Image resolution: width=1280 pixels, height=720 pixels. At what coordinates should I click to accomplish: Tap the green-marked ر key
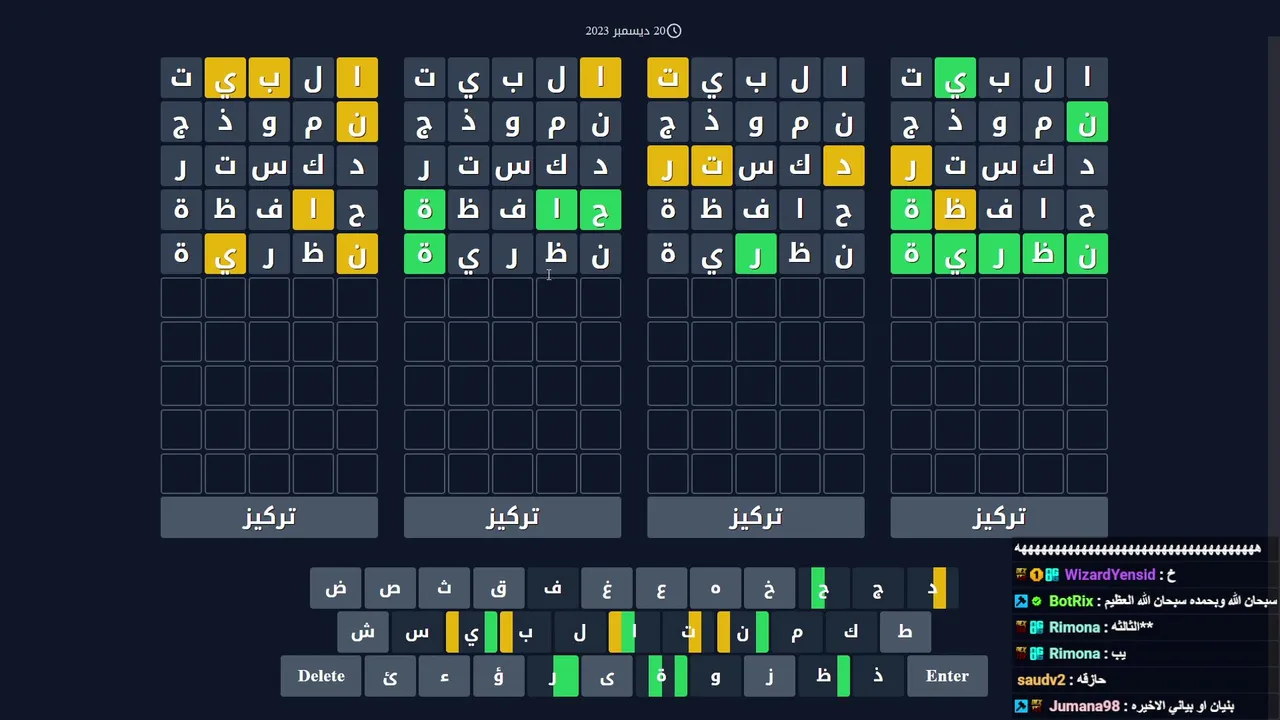552,676
